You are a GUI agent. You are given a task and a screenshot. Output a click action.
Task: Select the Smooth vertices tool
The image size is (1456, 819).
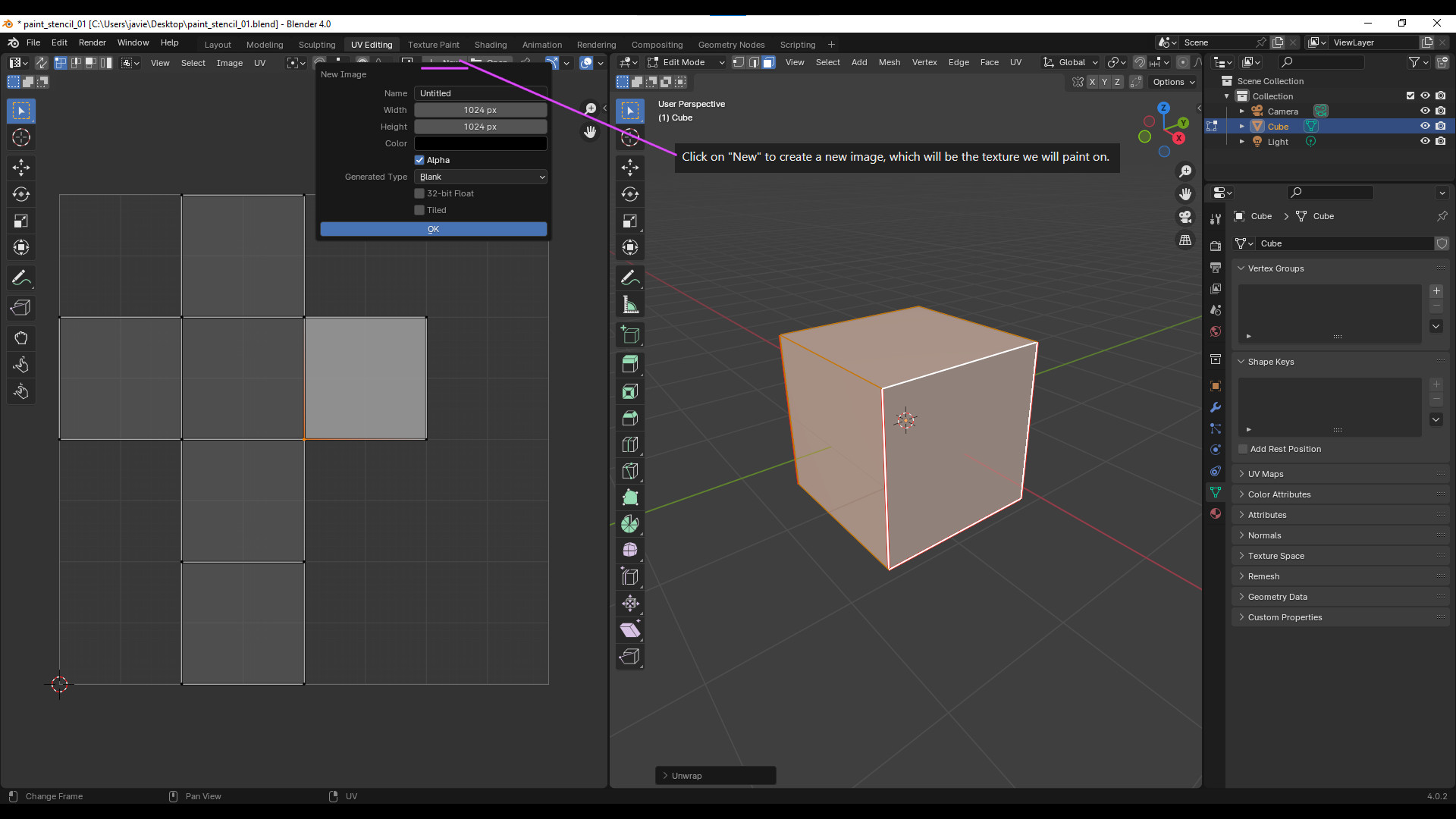(x=630, y=550)
